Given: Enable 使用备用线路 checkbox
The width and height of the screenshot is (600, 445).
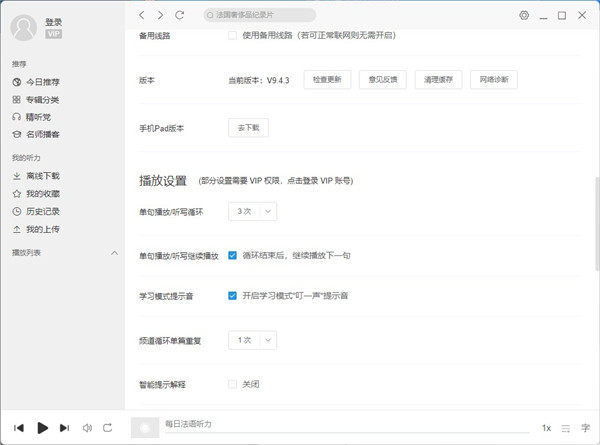Looking at the screenshot, I should [232, 35].
